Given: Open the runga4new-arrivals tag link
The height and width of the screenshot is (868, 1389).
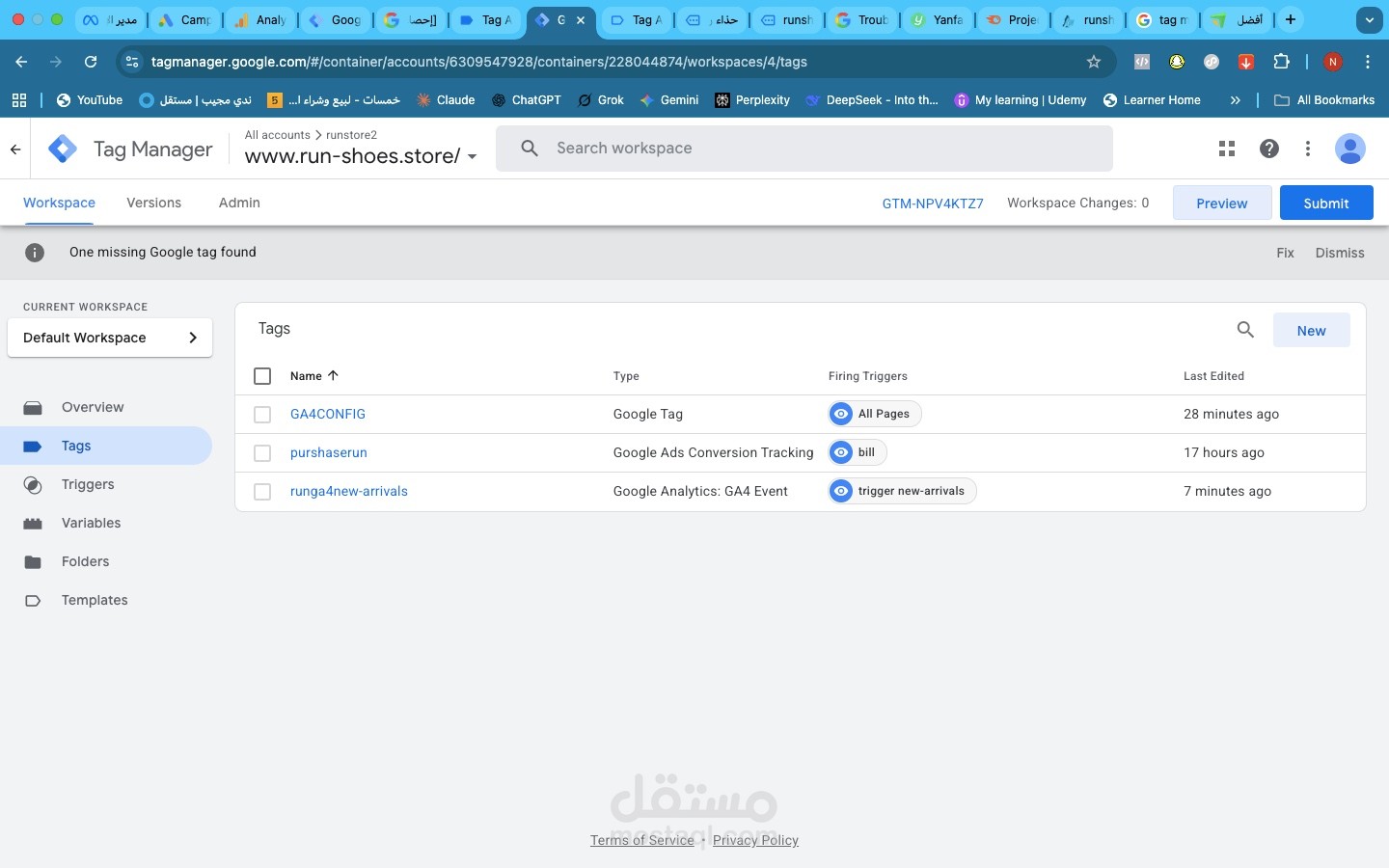Looking at the screenshot, I should tap(348, 491).
